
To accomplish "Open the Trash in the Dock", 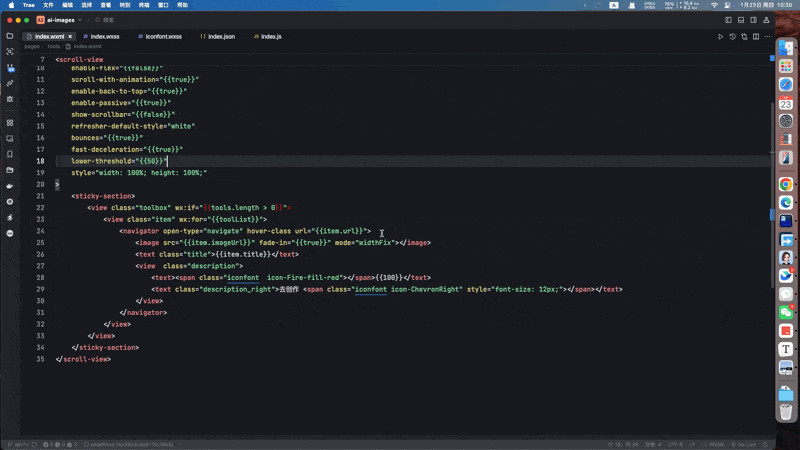I will [x=786, y=411].
